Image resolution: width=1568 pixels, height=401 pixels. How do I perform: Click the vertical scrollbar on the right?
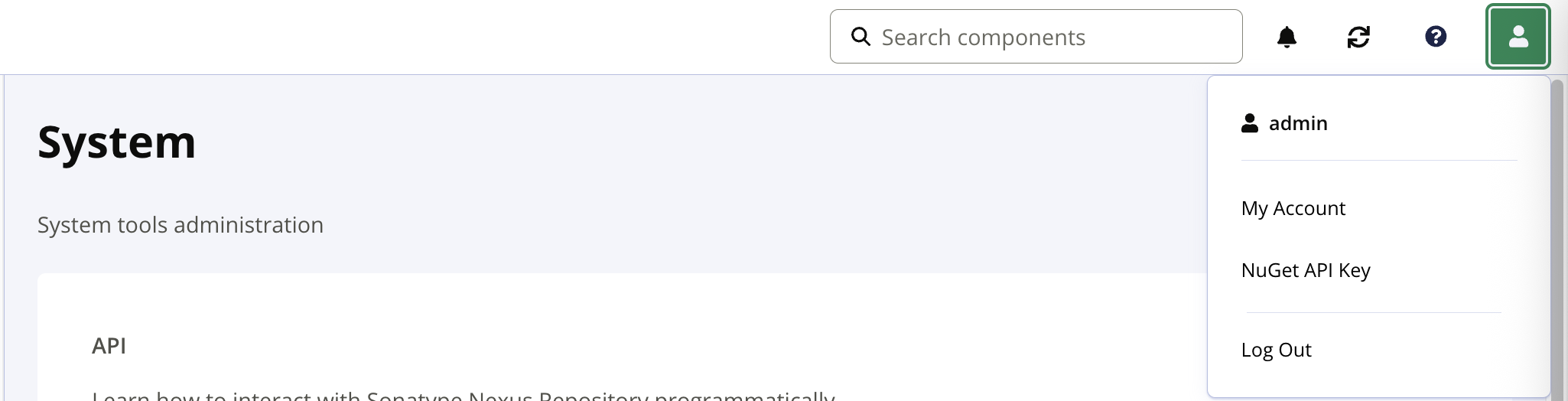click(1557, 230)
